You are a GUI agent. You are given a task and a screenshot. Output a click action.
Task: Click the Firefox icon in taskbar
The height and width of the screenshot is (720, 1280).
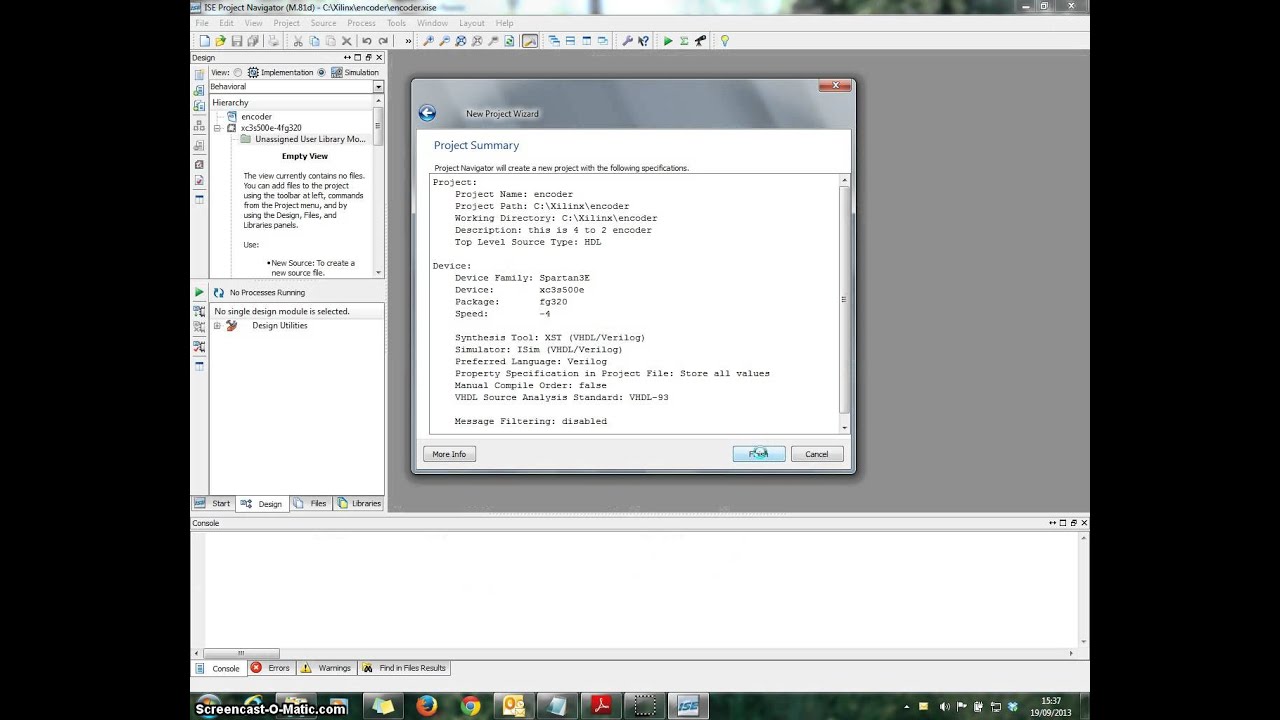pos(427,706)
